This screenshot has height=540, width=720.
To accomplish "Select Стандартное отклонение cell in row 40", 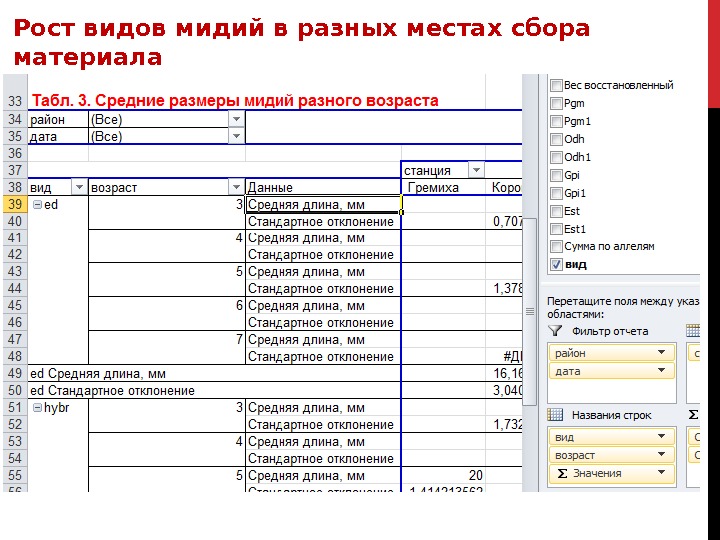I will tap(323, 222).
